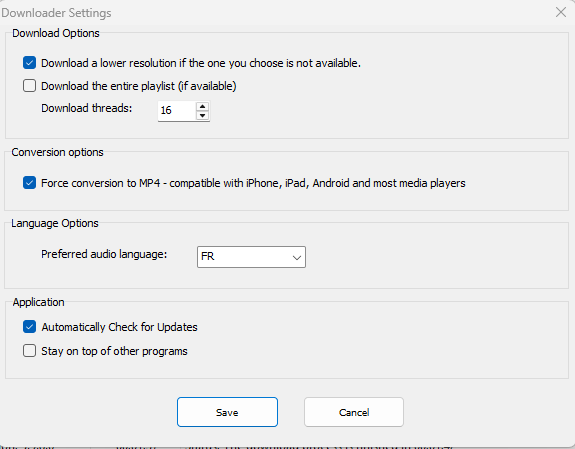This screenshot has height=449, width=575.
Task: Close the Downloader Settings window
Action: tap(561, 12)
